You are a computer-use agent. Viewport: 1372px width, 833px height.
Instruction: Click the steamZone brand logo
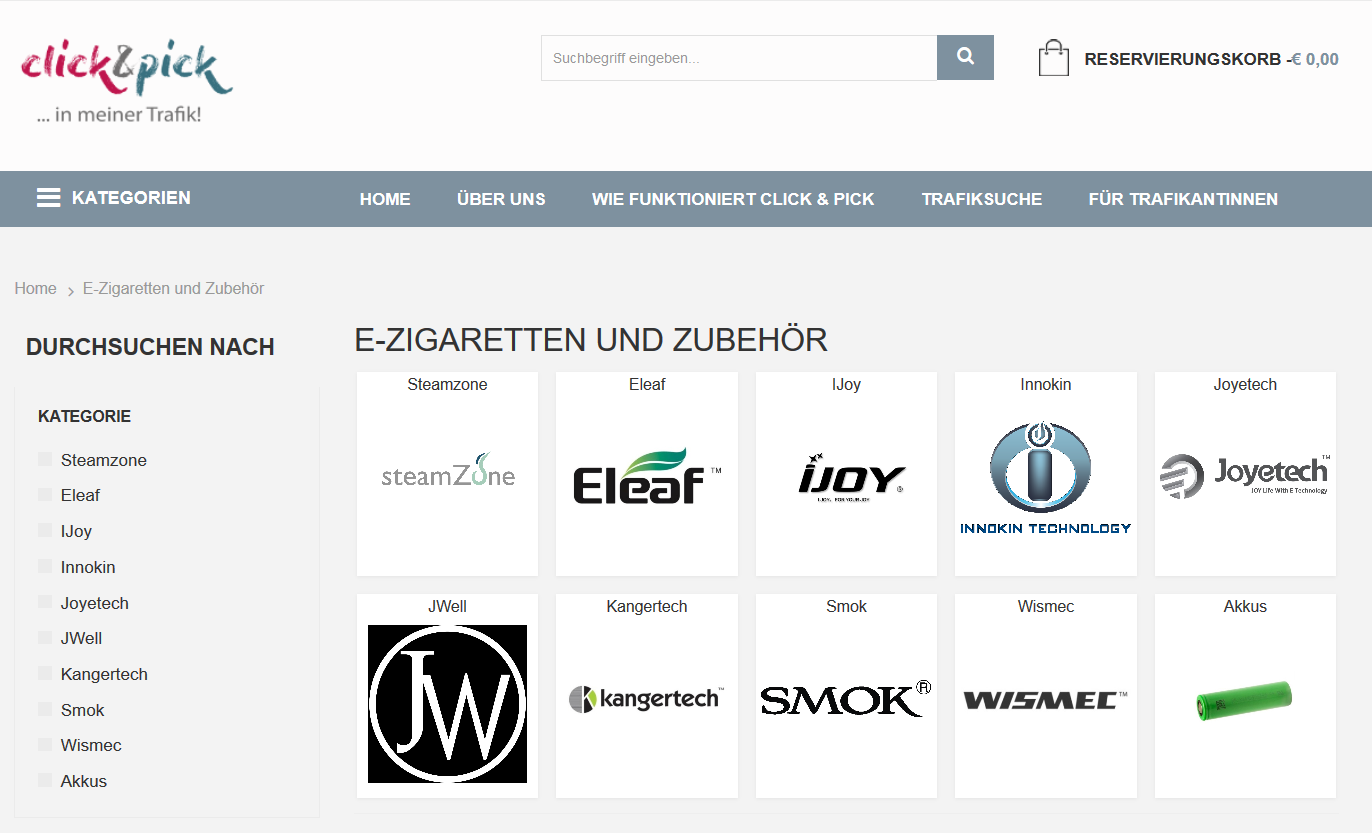click(448, 472)
